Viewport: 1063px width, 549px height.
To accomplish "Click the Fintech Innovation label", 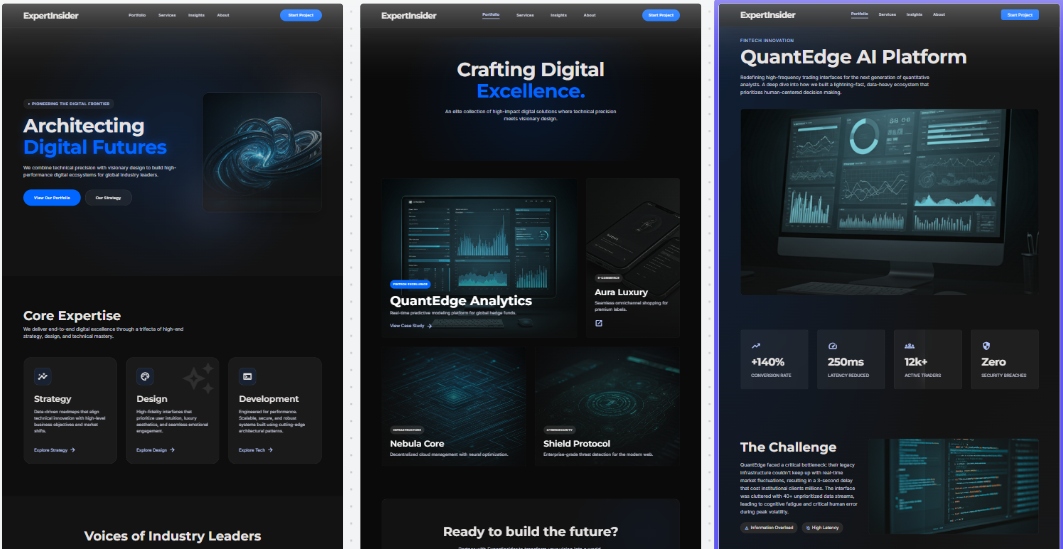I will (767, 41).
